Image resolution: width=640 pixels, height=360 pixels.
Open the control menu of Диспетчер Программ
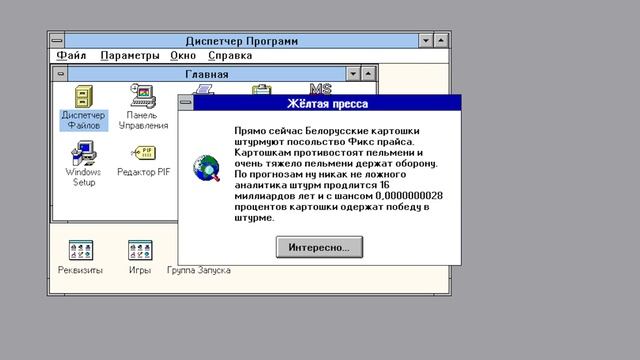pyautogui.click(x=57, y=41)
